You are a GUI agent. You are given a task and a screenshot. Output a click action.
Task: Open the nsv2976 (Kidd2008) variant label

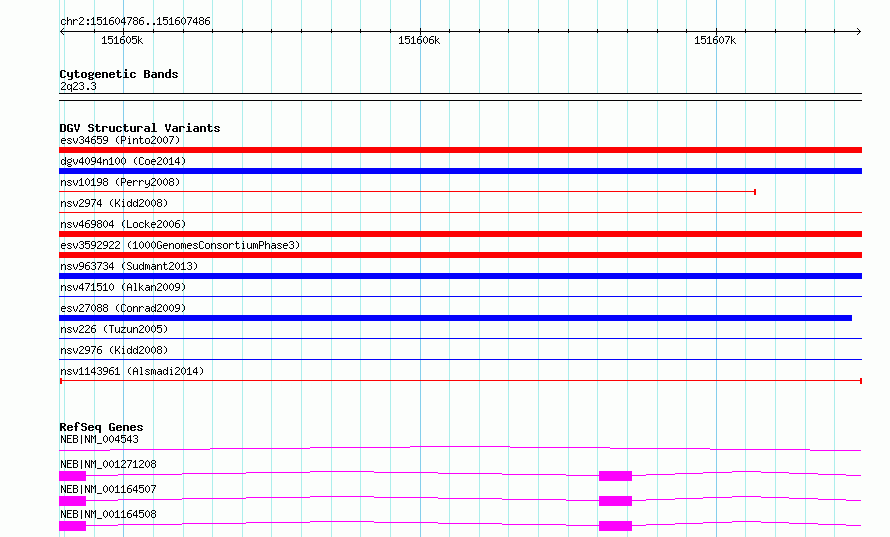click(x=114, y=350)
